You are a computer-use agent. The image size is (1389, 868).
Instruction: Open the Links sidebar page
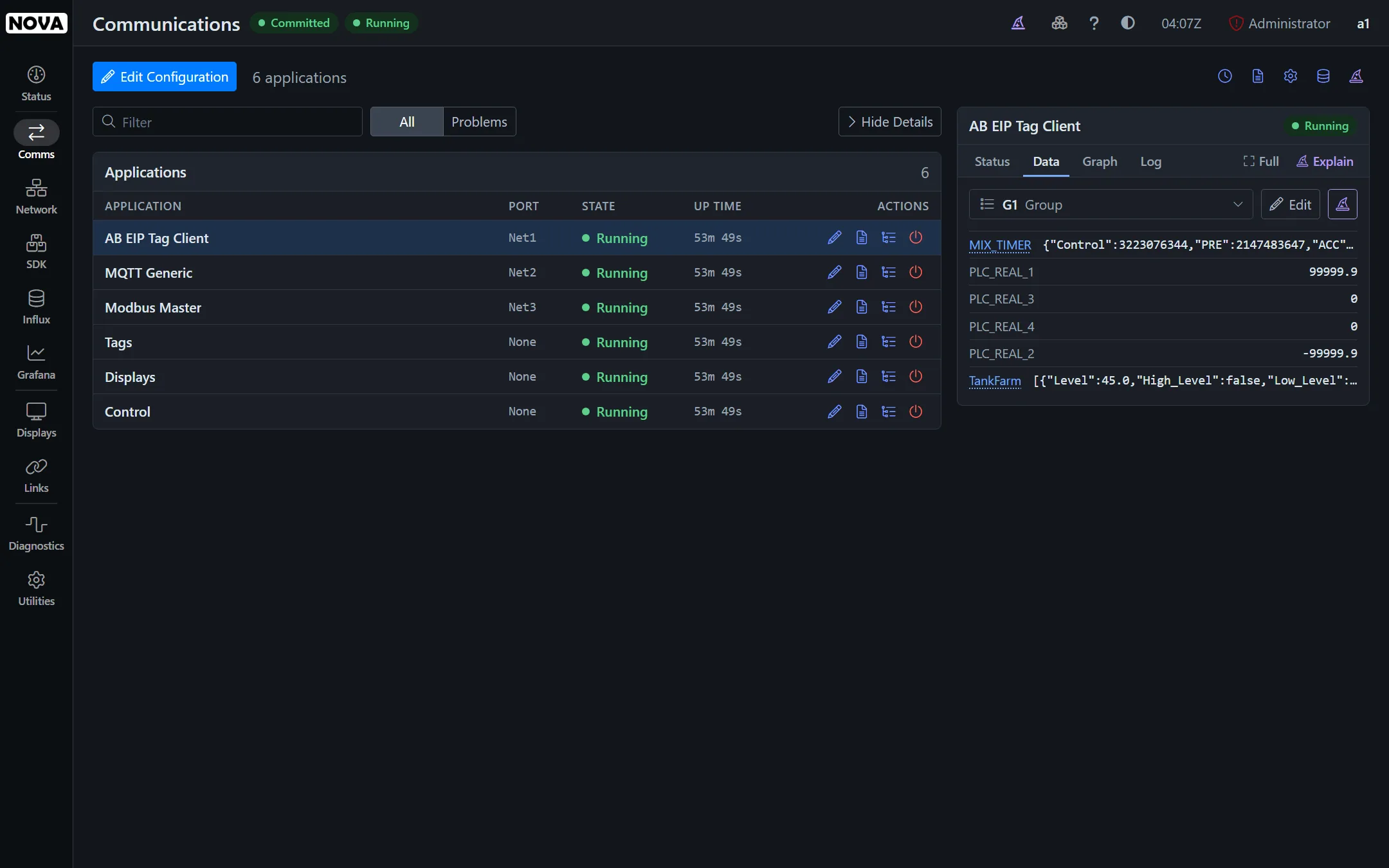[36, 475]
